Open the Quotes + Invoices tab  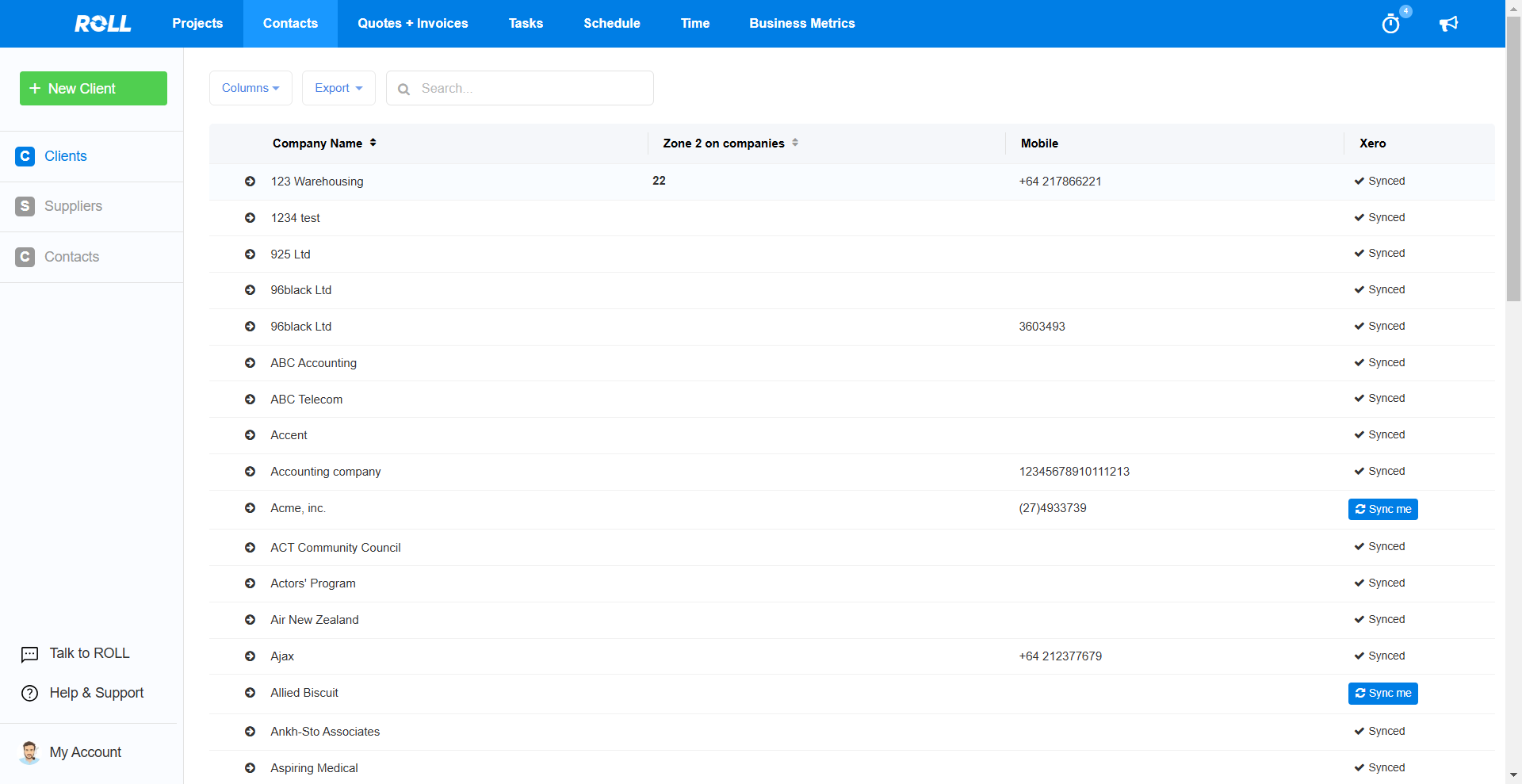tap(412, 24)
